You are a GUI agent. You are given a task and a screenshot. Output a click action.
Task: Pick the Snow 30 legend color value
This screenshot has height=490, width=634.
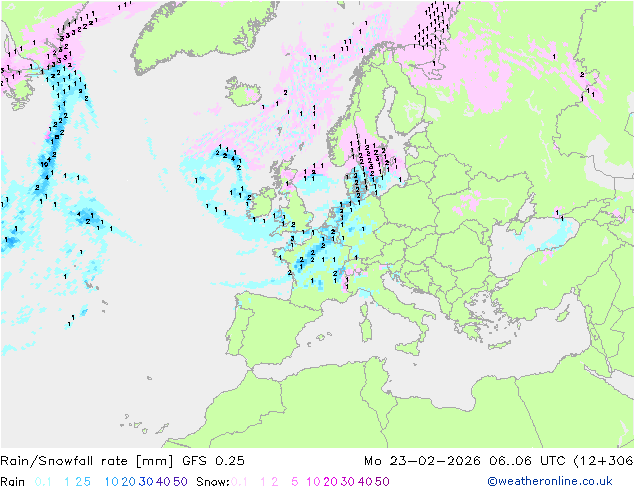[348, 482]
